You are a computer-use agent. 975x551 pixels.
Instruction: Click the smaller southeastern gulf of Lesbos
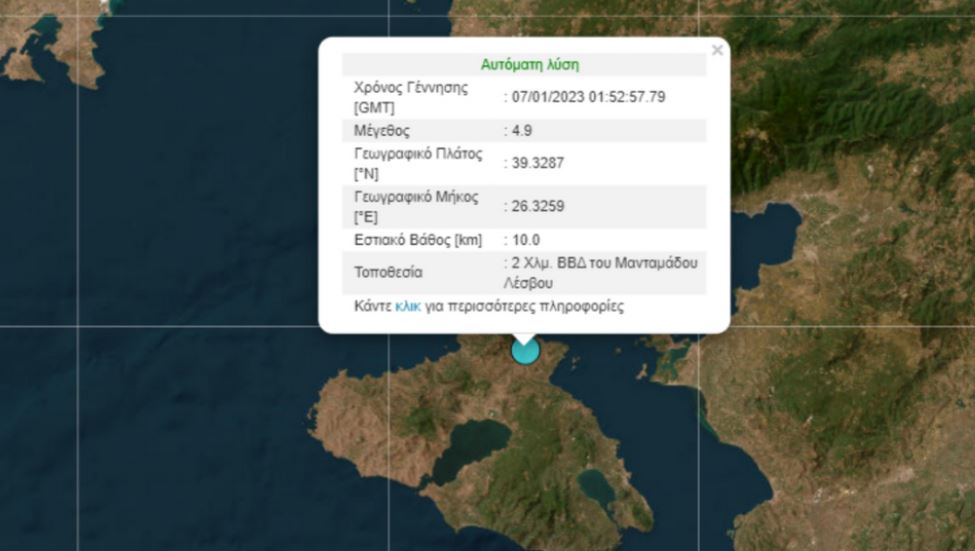pyautogui.click(x=597, y=489)
